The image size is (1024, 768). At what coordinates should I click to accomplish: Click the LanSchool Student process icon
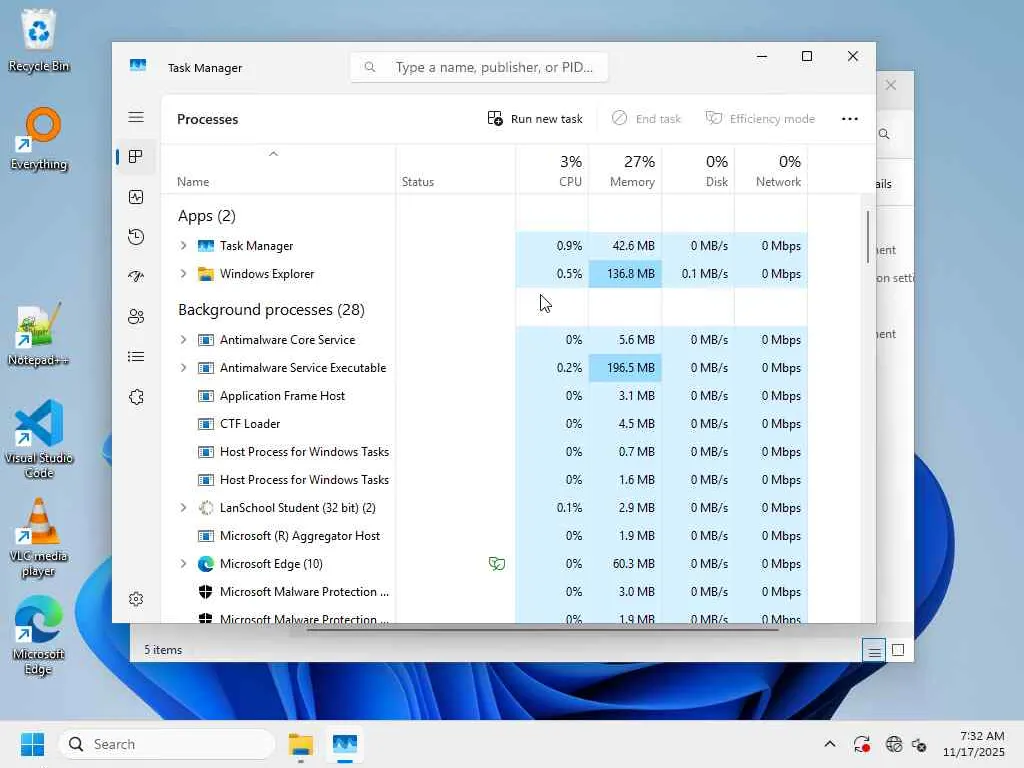click(206, 507)
